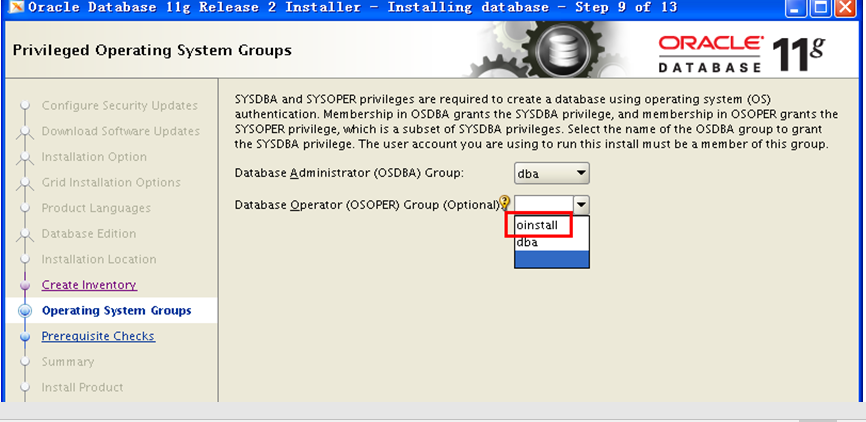This screenshot has height=422, width=866.
Task: Open the OSDBA group dropdown showing dba
Action: click(552, 173)
